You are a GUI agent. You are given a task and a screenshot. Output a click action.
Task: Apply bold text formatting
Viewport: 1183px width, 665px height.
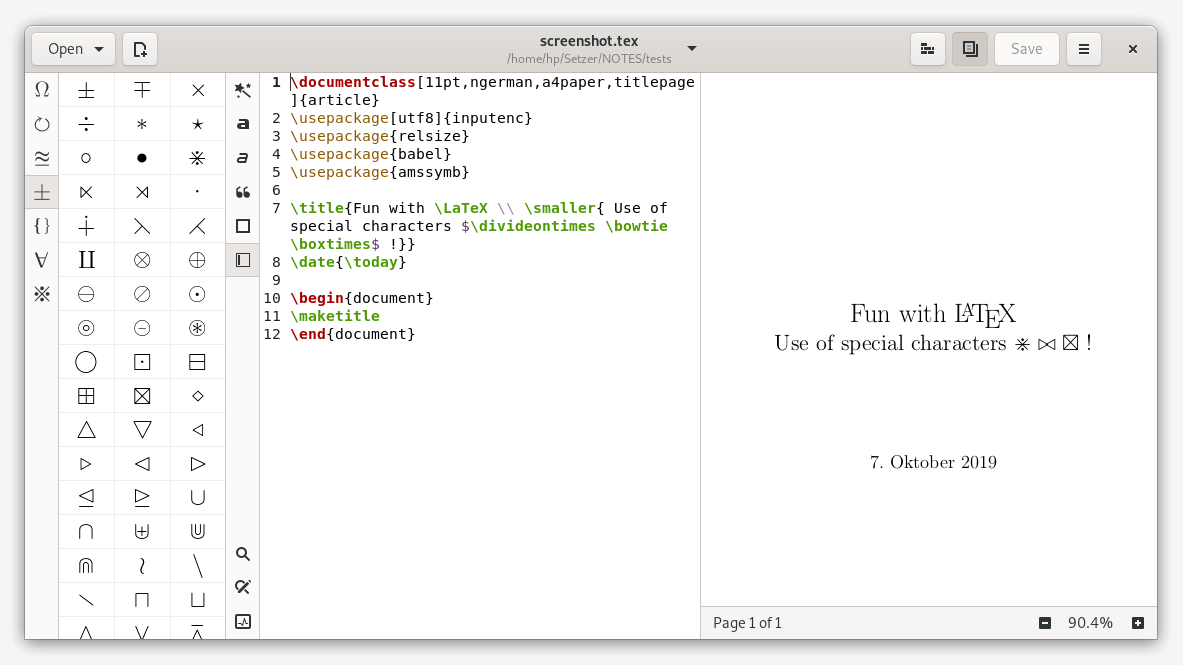tap(243, 125)
